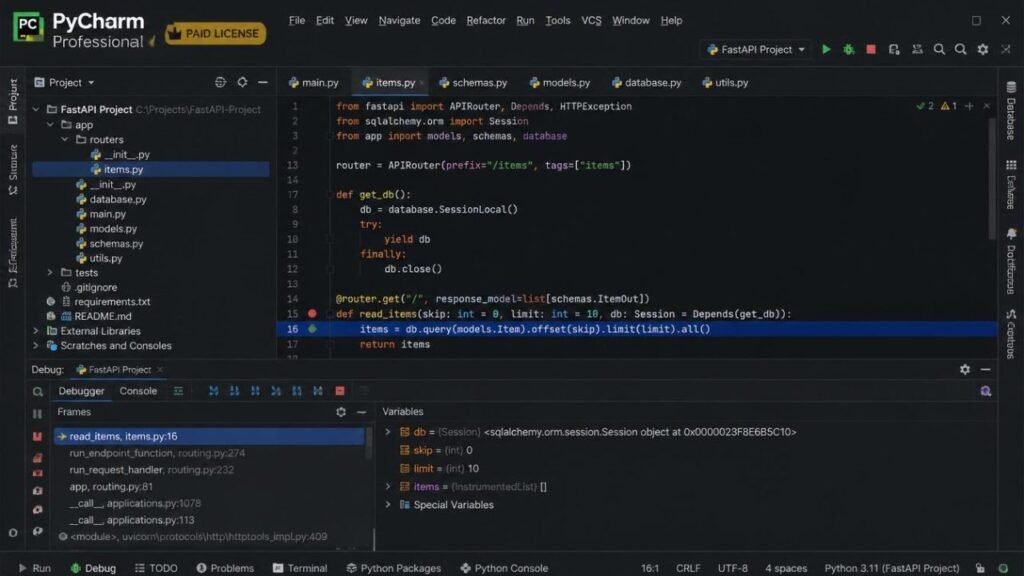Click the locate file target icon in Project panel
The image size is (1024, 576).
220,82
